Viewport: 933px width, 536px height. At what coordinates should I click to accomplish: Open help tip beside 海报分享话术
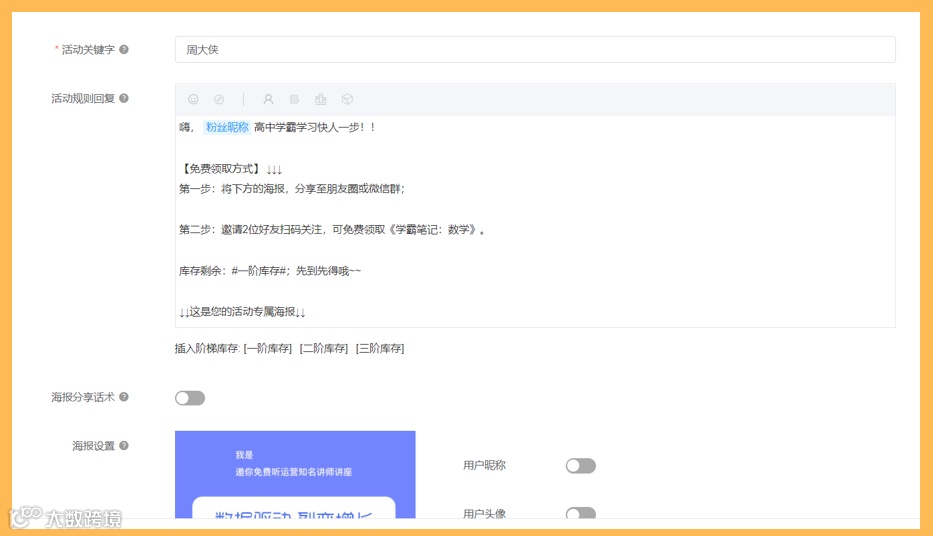coord(124,397)
